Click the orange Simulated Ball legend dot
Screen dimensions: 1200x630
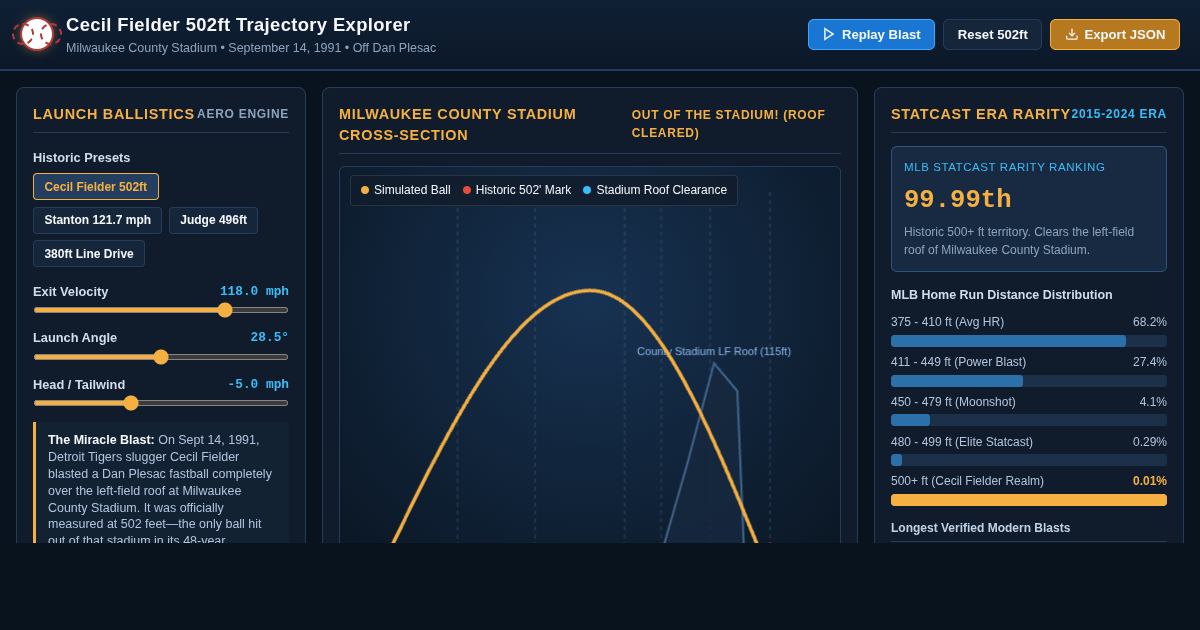365,190
